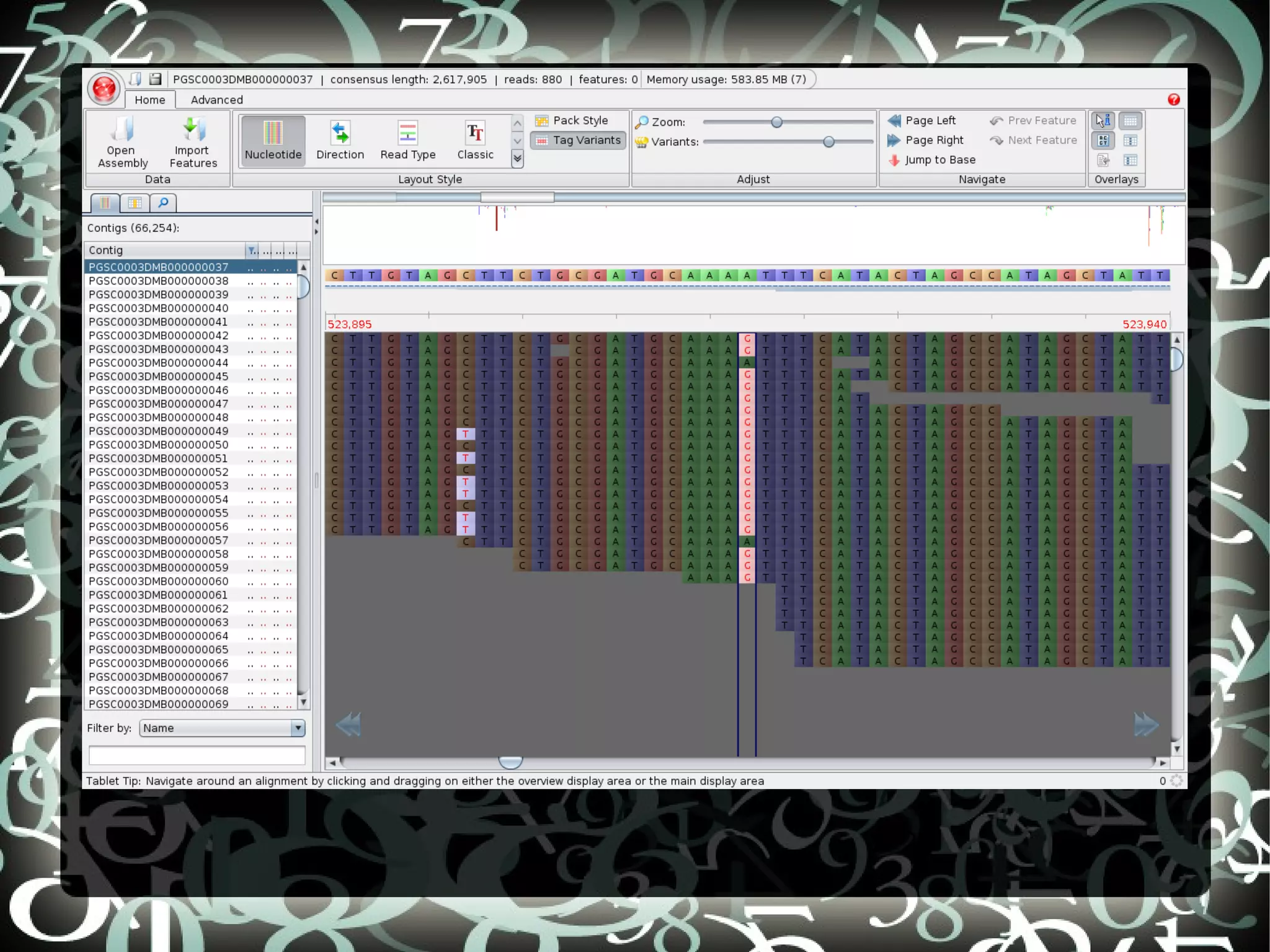The width and height of the screenshot is (1270, 952).
Task: Click the Zoom slider handle
Action: (776, 122)
